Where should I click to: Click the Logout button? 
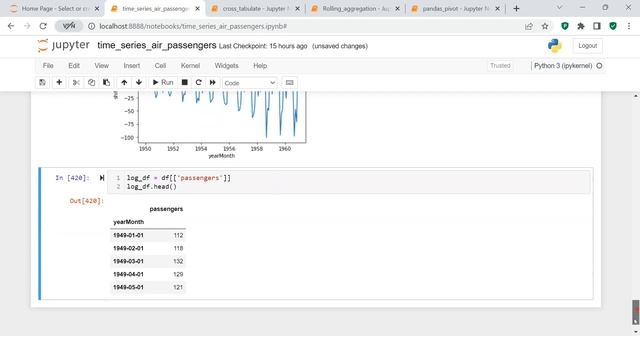587,46
